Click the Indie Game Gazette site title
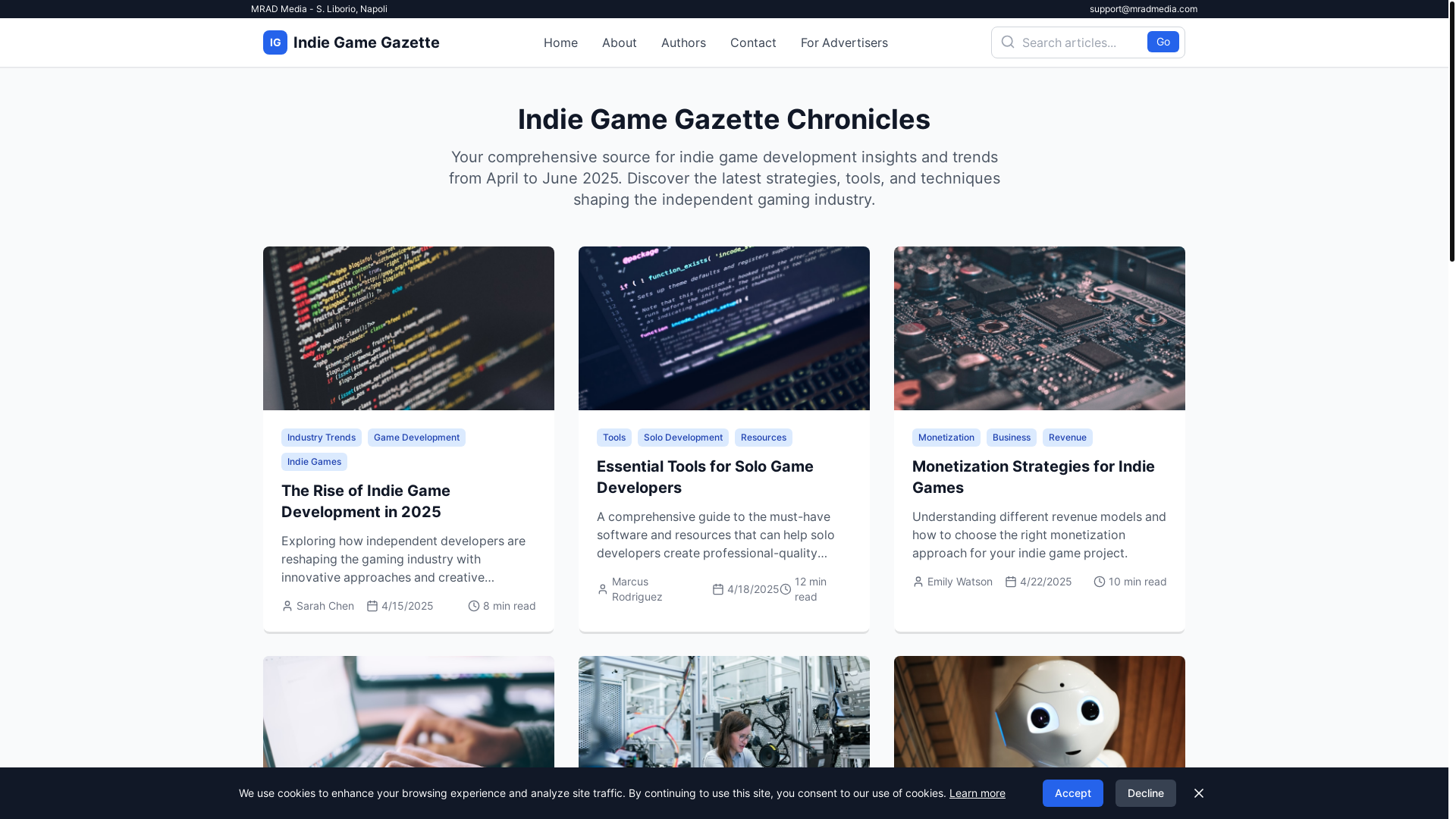This screenshot has width=1456, height=819. point(366,42)
